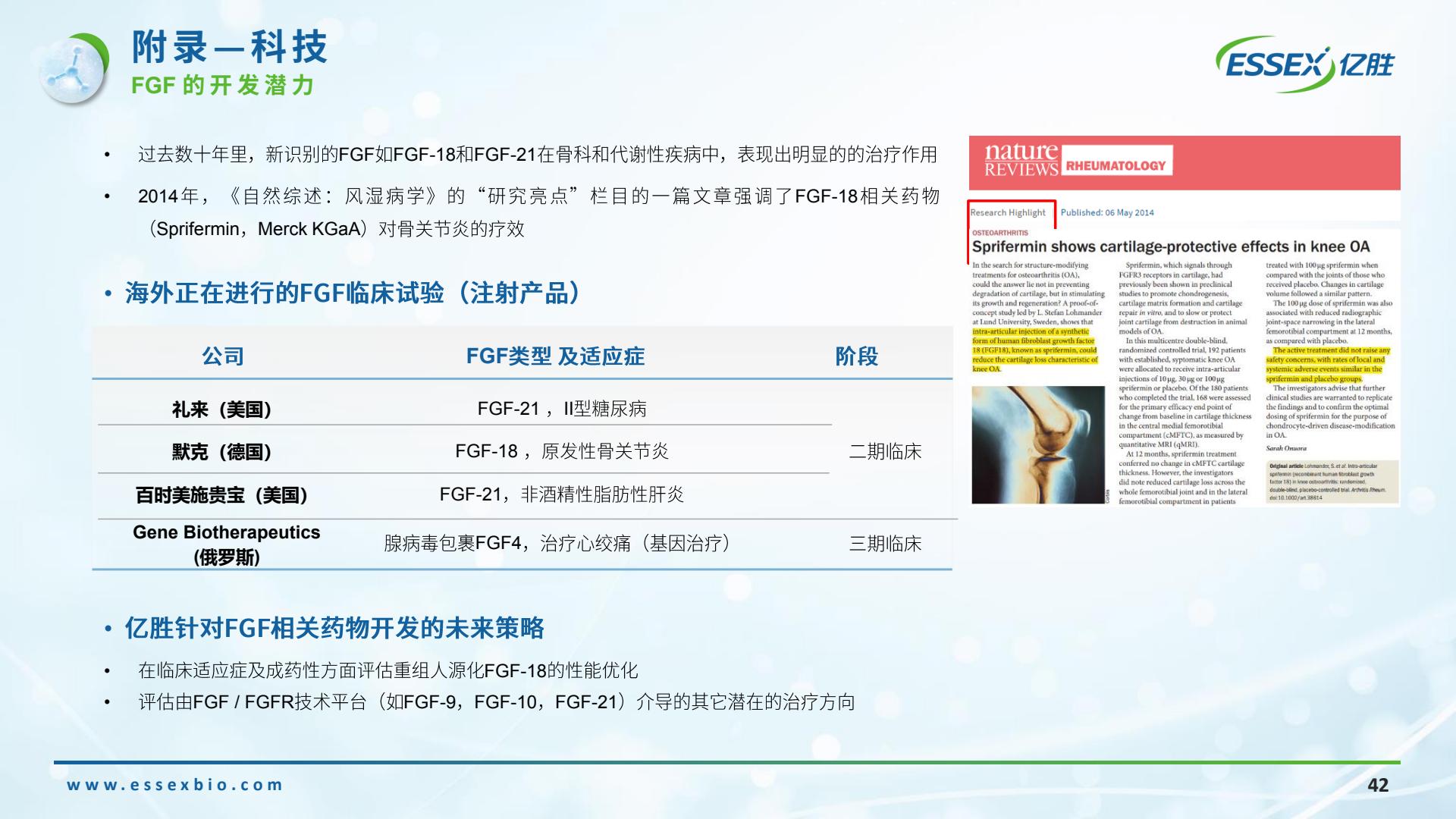
Task: Click the highlighted safety concerns passage
Action: (x=1327, y=365)
